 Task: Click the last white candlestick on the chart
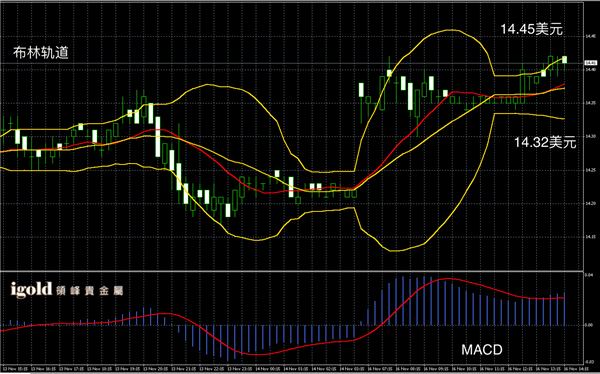tap(564, 60)
